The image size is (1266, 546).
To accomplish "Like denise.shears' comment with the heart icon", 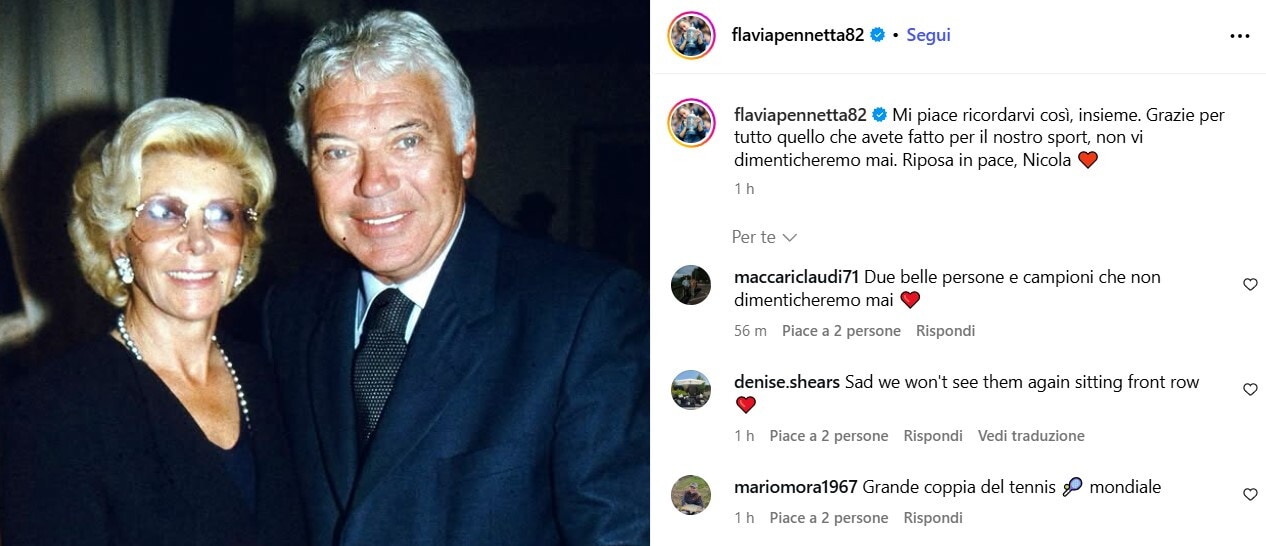I will pos(1250,390).
